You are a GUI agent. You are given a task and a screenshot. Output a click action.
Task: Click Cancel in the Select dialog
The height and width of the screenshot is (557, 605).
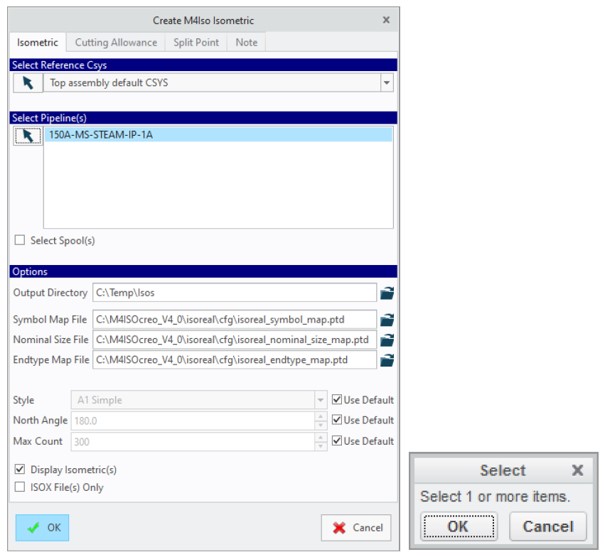tap(548, 526)
